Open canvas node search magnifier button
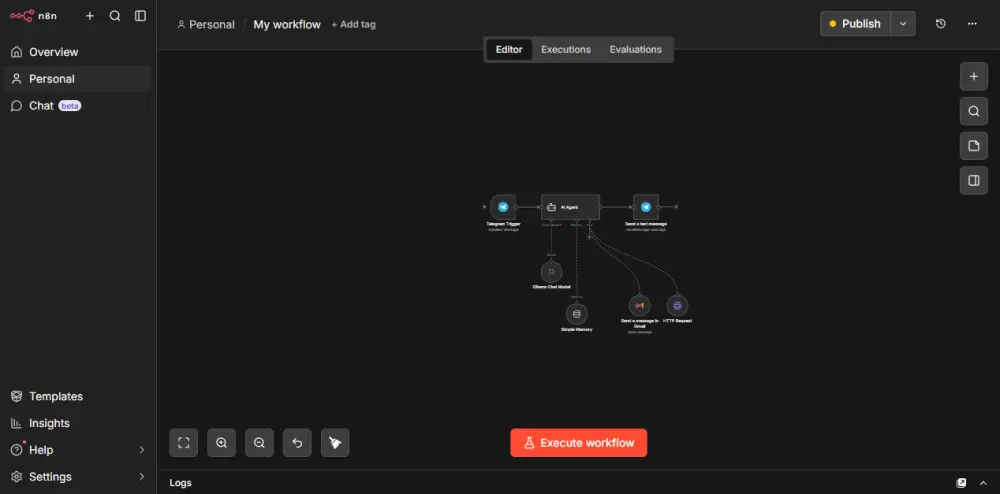 point(974,111)
